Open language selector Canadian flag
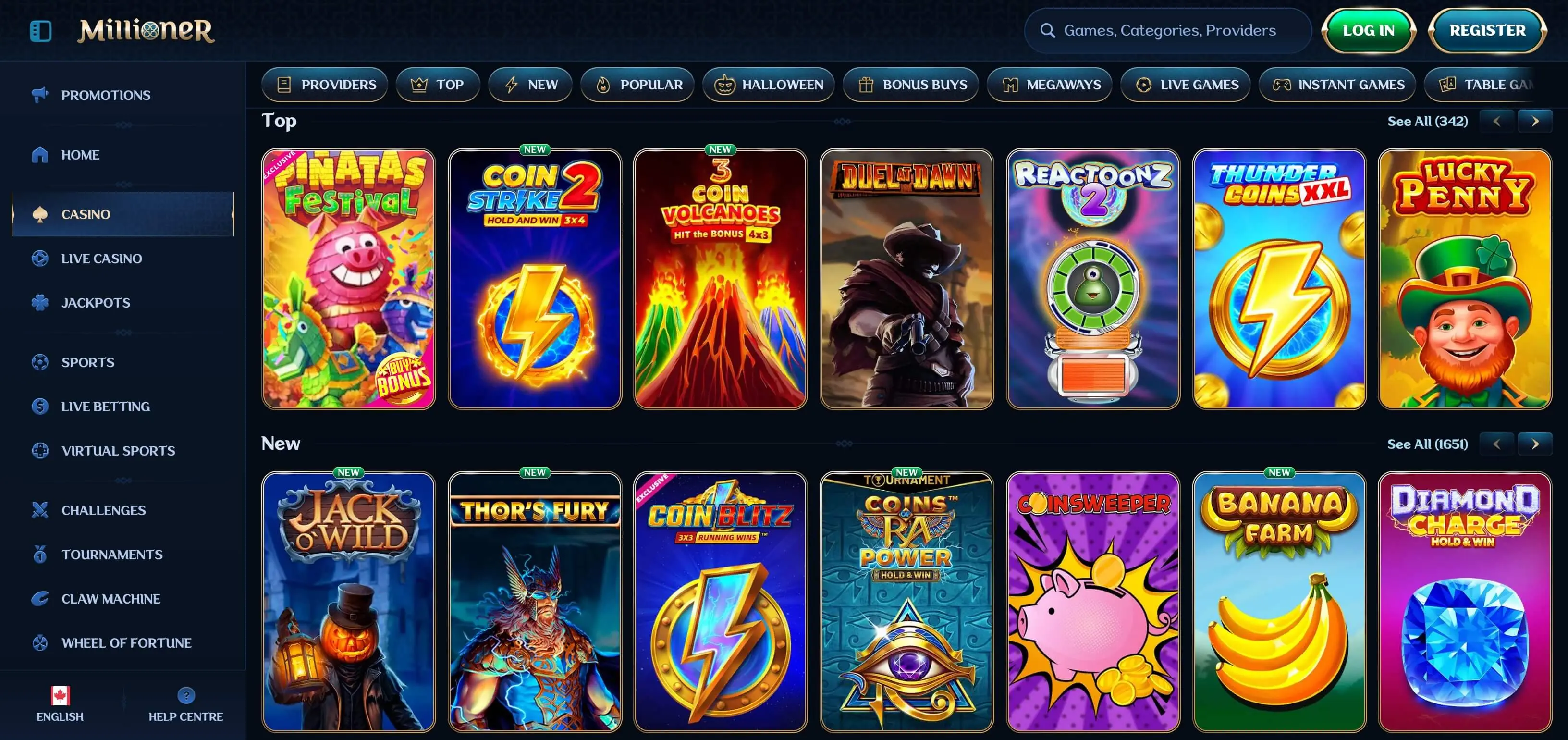This screenshot has width=1568, height=740. click(60, 695)
